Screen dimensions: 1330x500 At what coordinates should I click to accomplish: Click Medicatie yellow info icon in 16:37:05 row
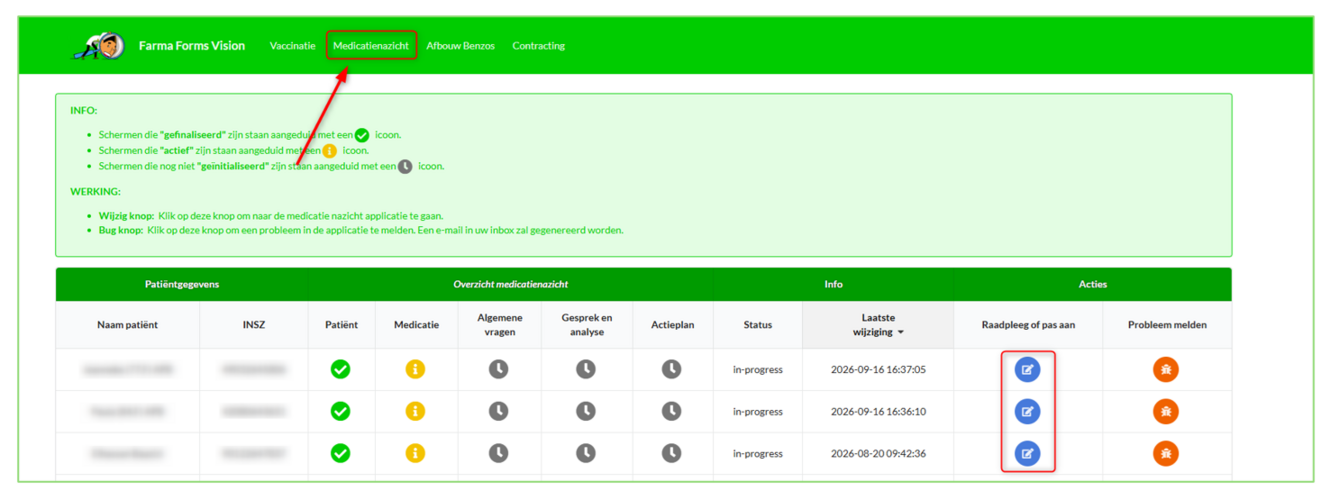click(415, 370)
